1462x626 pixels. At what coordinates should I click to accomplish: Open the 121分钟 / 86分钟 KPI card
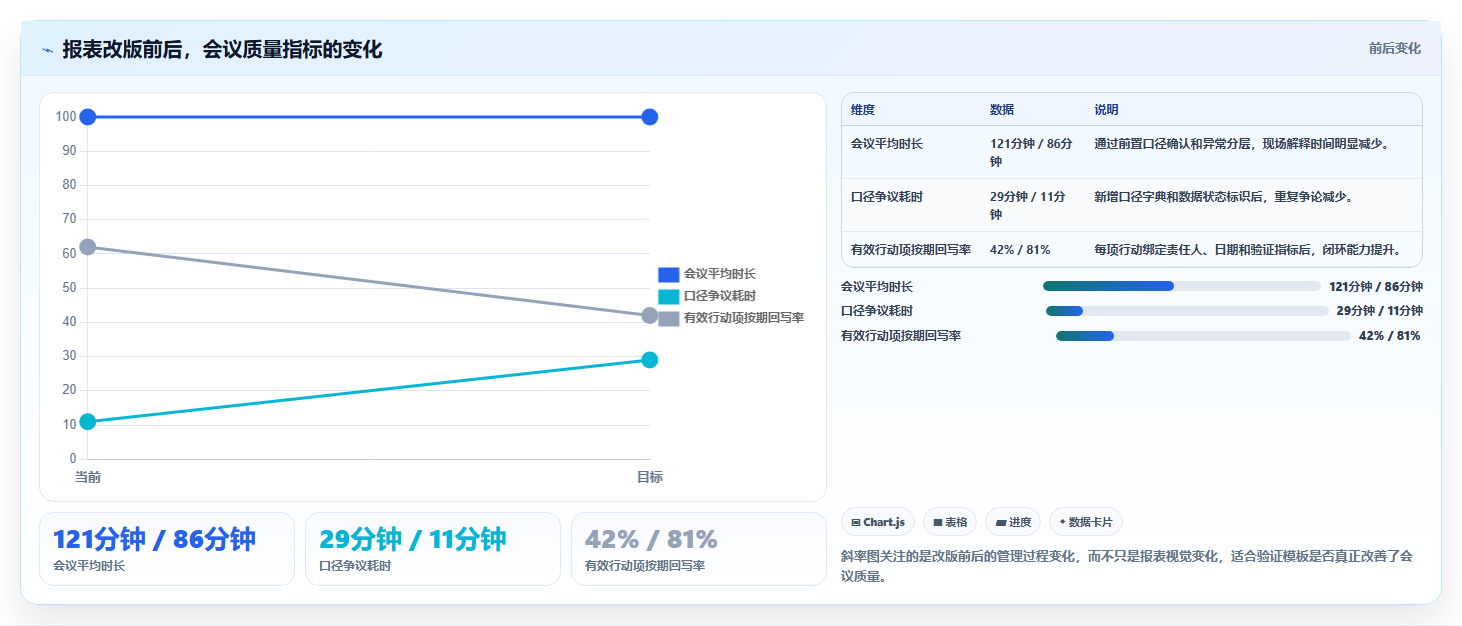(167, 549)
